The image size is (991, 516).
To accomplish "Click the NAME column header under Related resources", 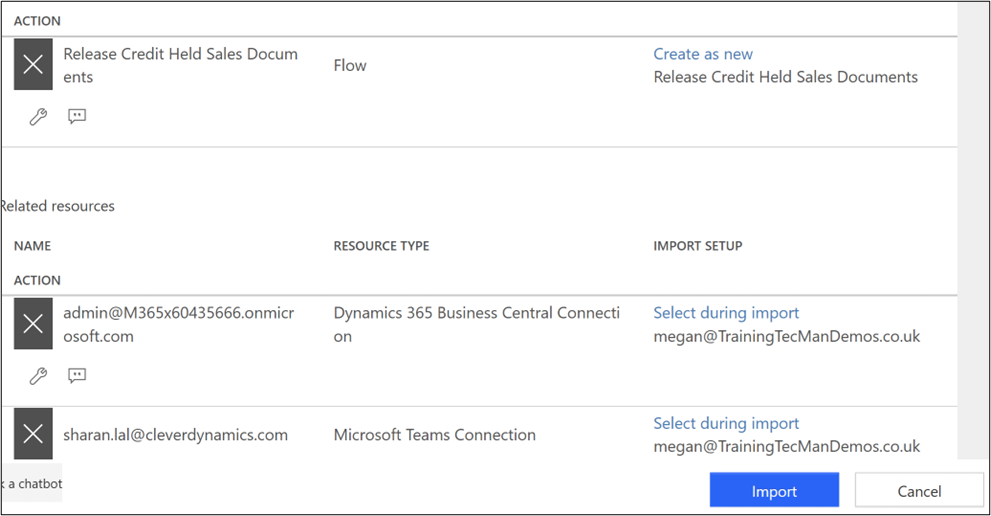I will (32, 246).
